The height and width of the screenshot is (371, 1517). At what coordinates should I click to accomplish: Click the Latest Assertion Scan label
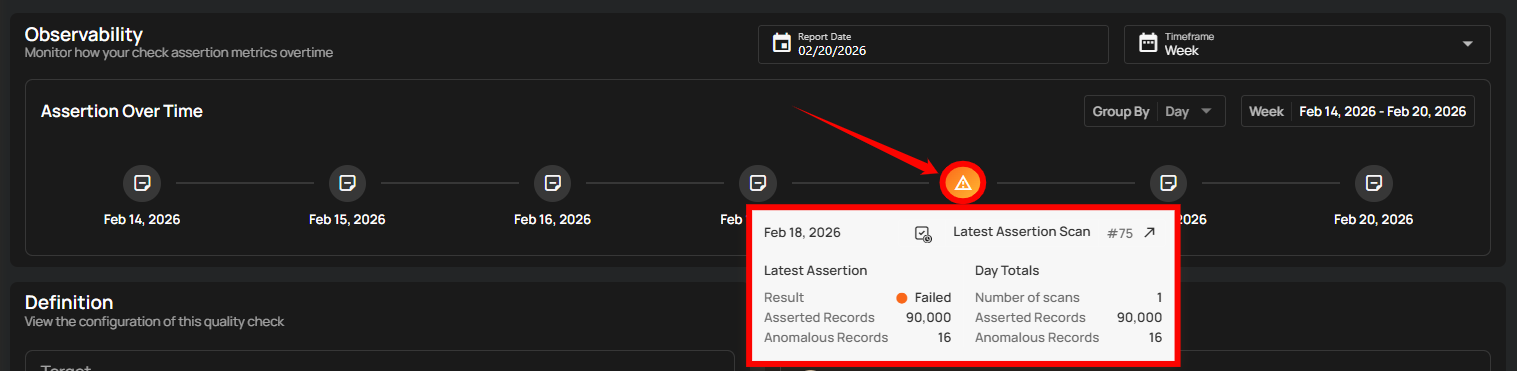tap(1021, 231)
